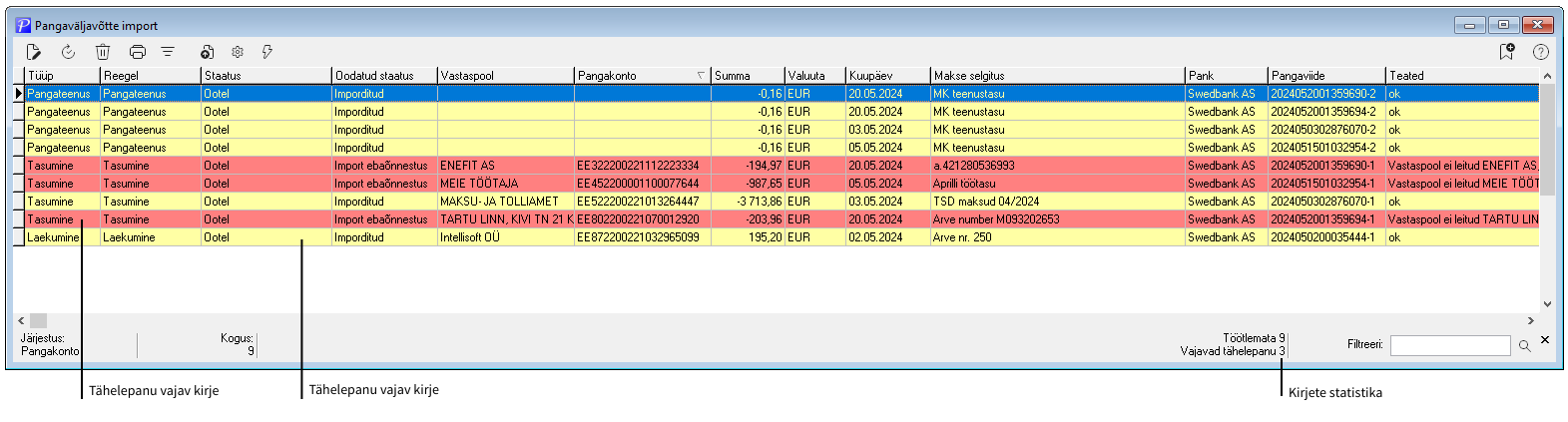Sort by the Valuuta column header

pos(814,75)
